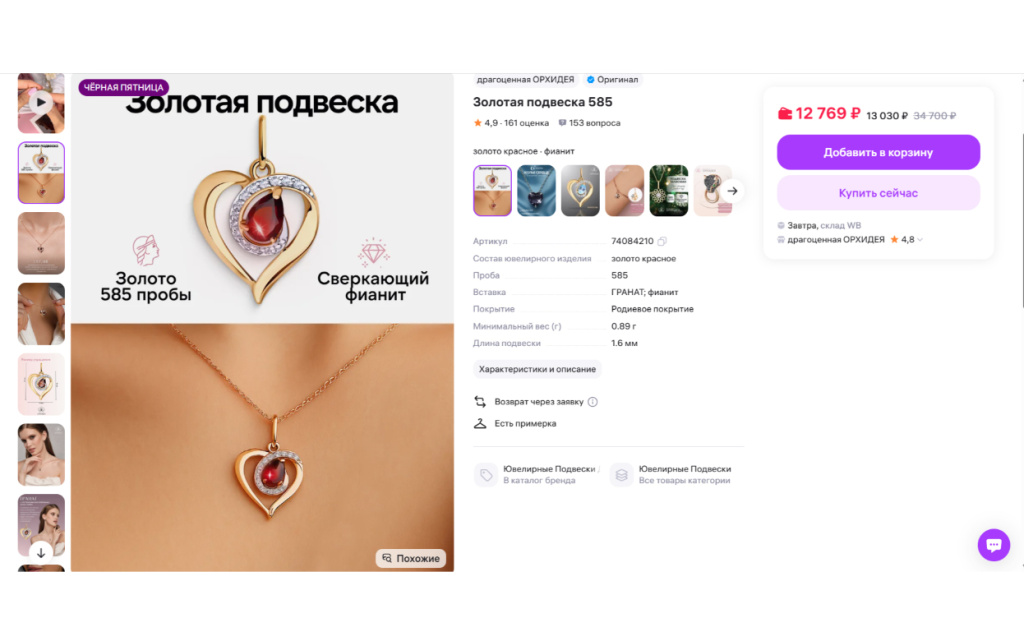
Task: Open Характеристики и описание
Action: 537,369
